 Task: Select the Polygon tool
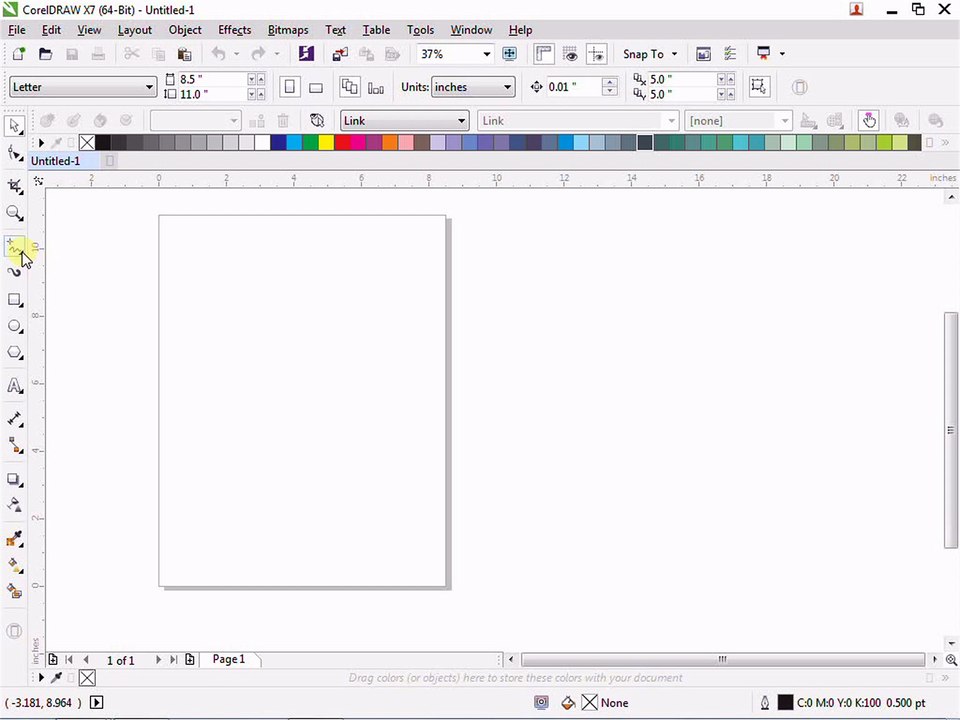tap(15, 353)
